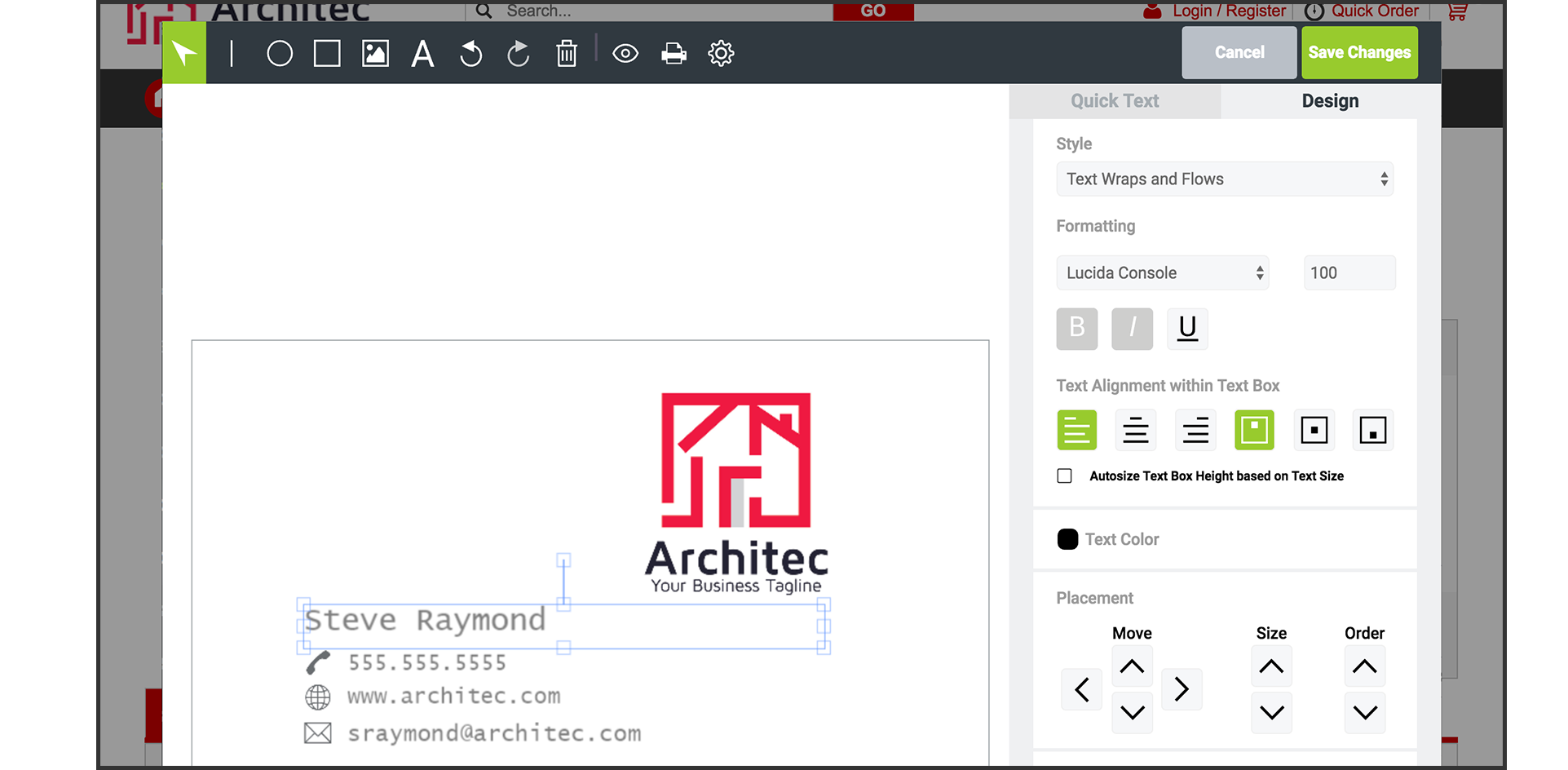The height and width of the screenshot is (770, 1568).
Task: Undo the last action
Action: (x=470, y=54)
